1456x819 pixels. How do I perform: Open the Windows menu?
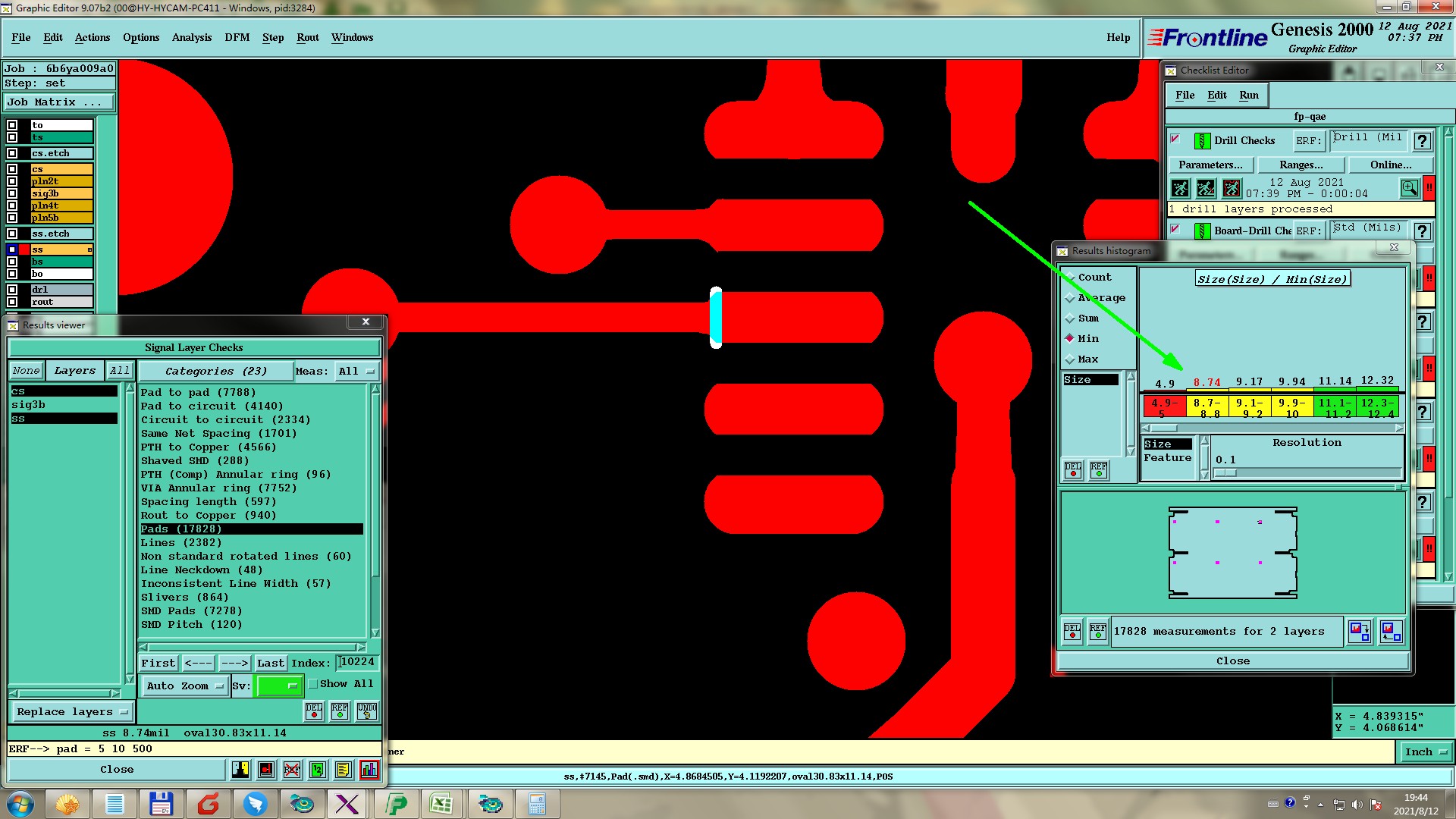tap(353, 37)
